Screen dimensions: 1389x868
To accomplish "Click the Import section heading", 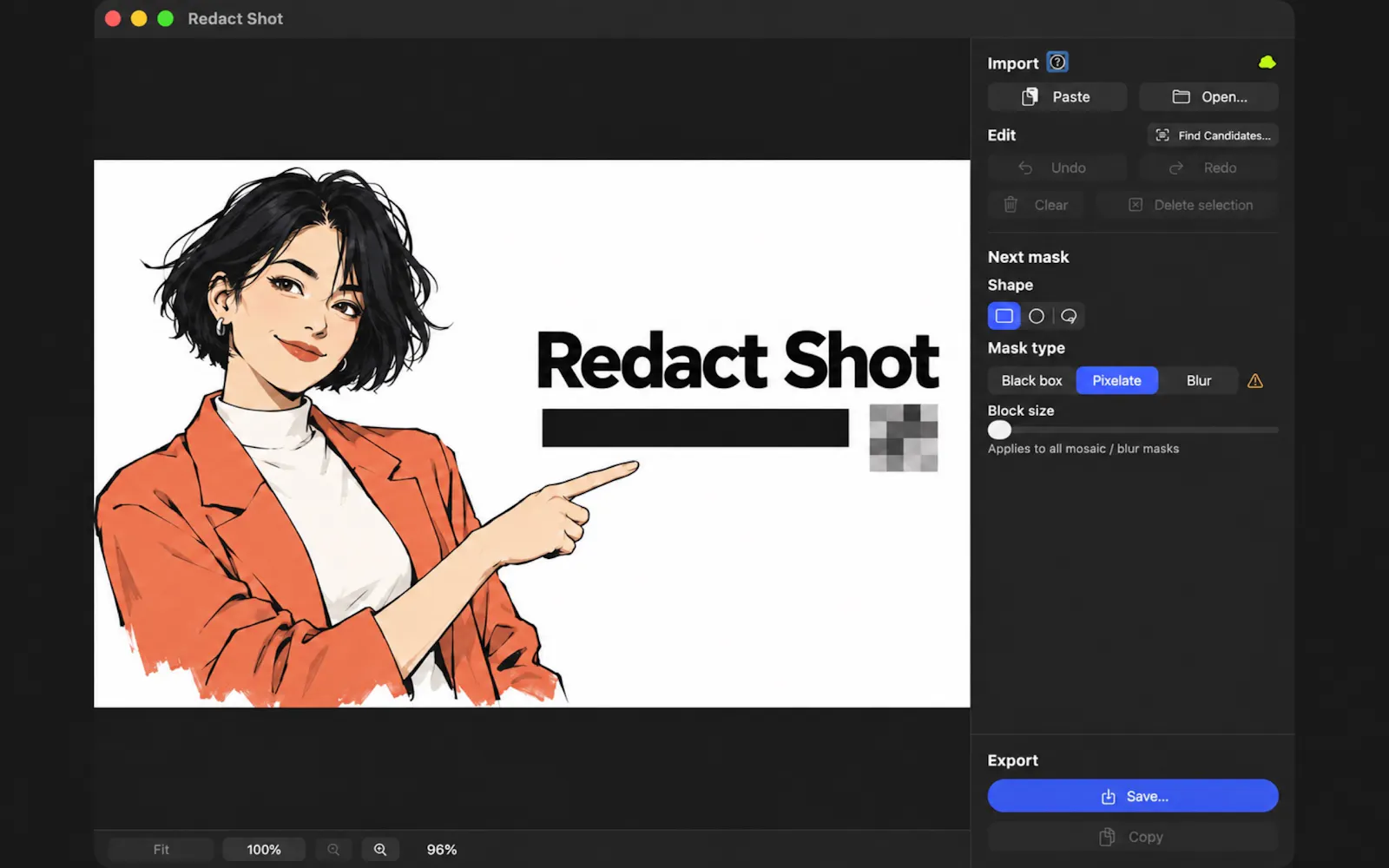I will click(1013, 63).
